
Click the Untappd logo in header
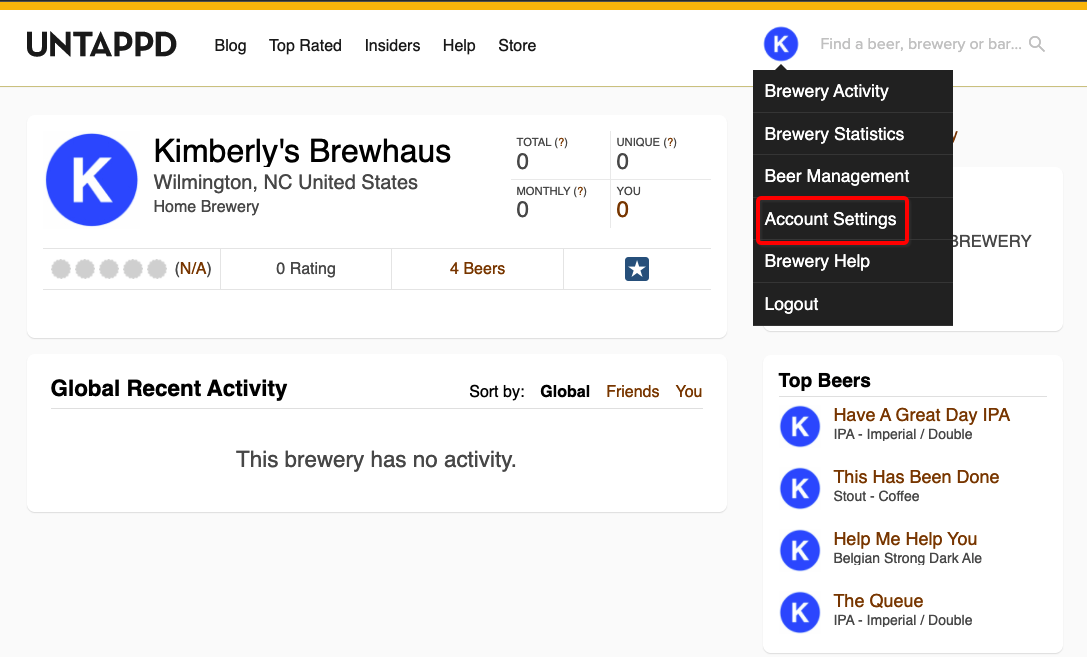(101, 45)
